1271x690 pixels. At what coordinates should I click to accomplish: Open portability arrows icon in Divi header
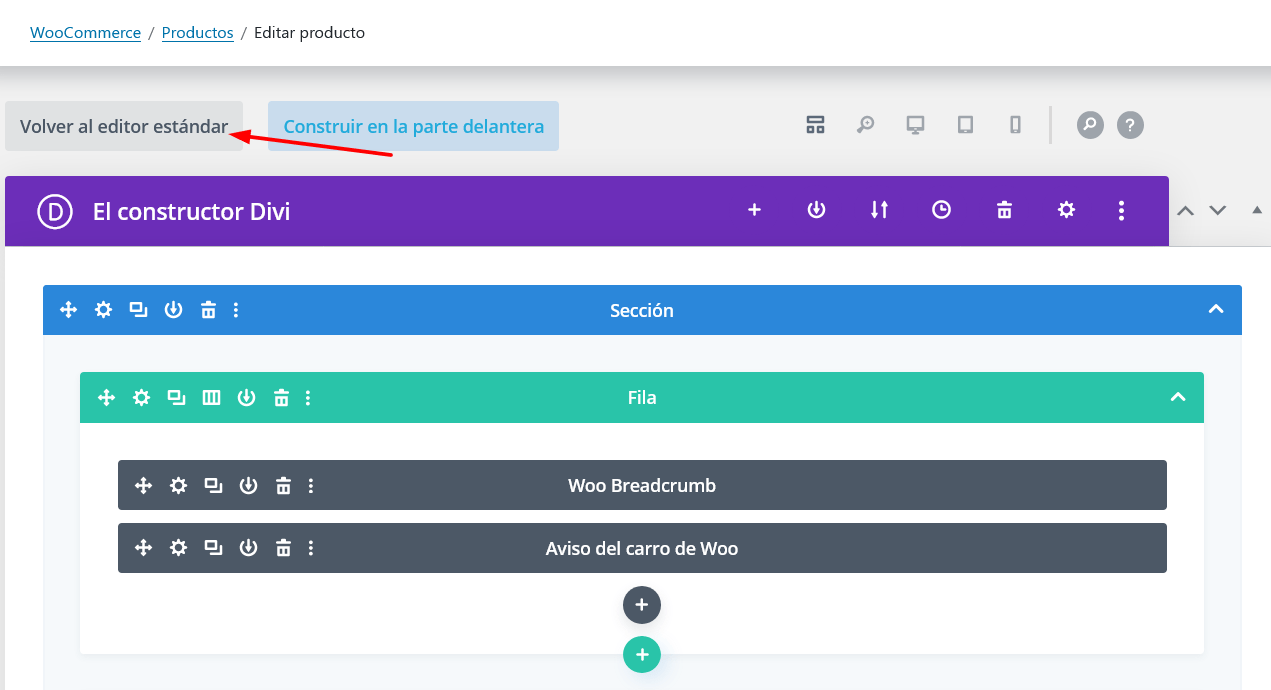[x=879, y=210]
